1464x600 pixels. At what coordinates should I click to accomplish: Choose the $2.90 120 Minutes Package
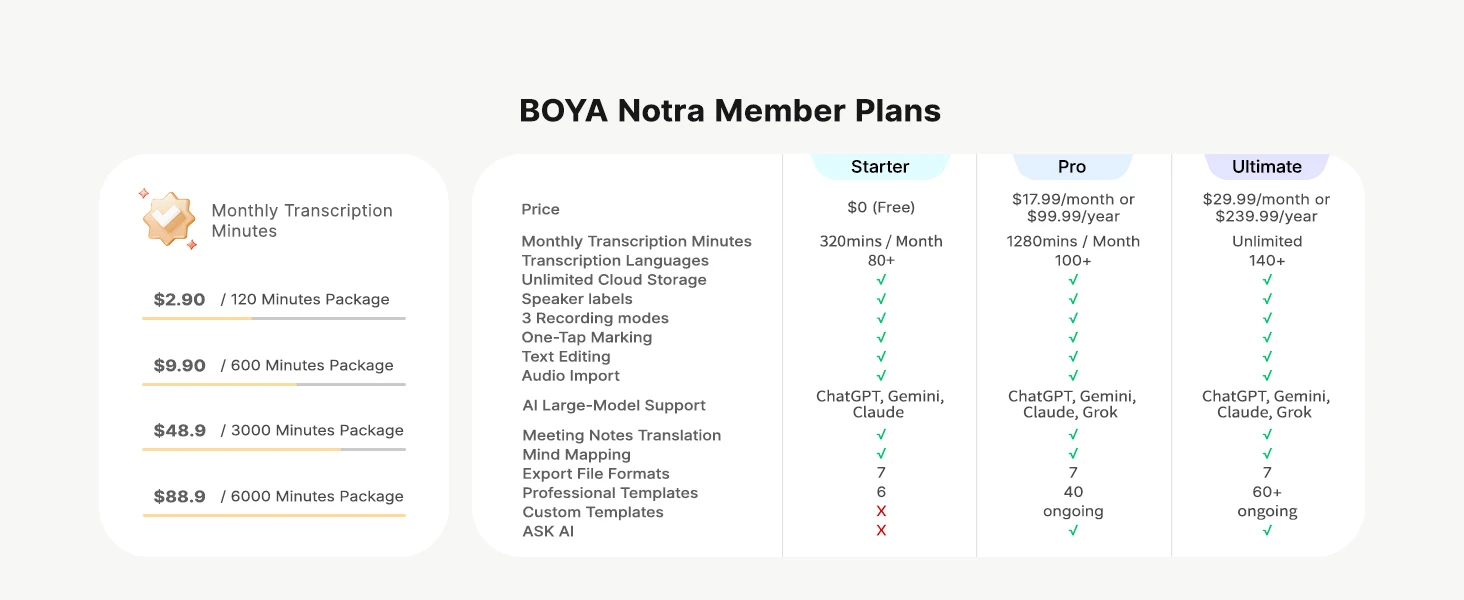pos(273,299)
